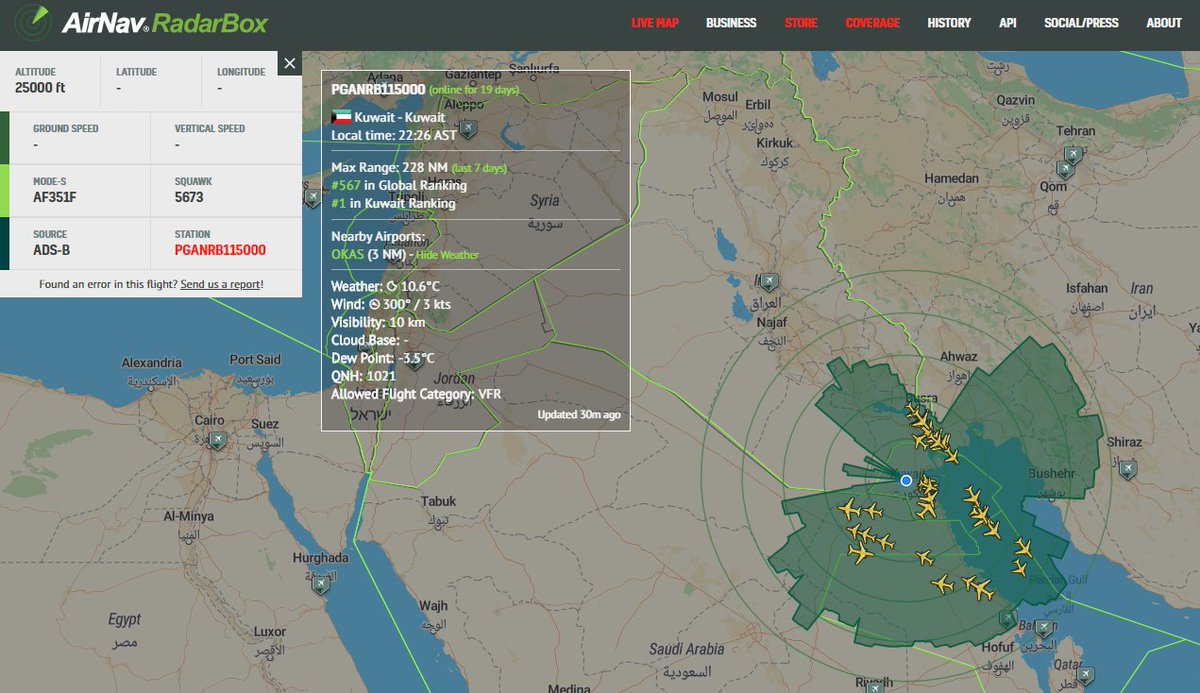Select the station marker at Bahrain
Image resolution: width=1200 pixels, height=693 pixels.
click(1045, 629)
